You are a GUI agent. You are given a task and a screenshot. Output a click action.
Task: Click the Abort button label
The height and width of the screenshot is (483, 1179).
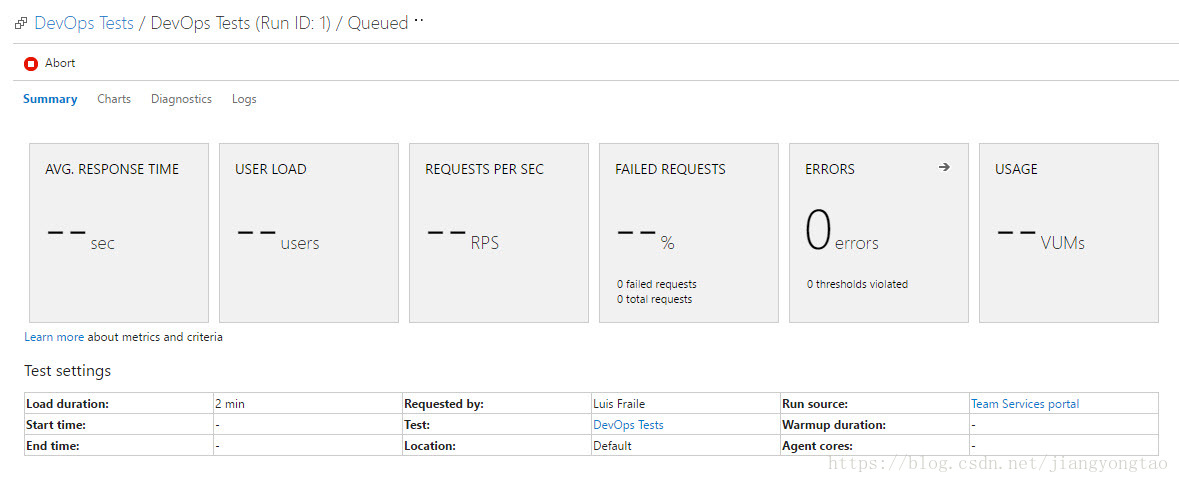[60, 63]
